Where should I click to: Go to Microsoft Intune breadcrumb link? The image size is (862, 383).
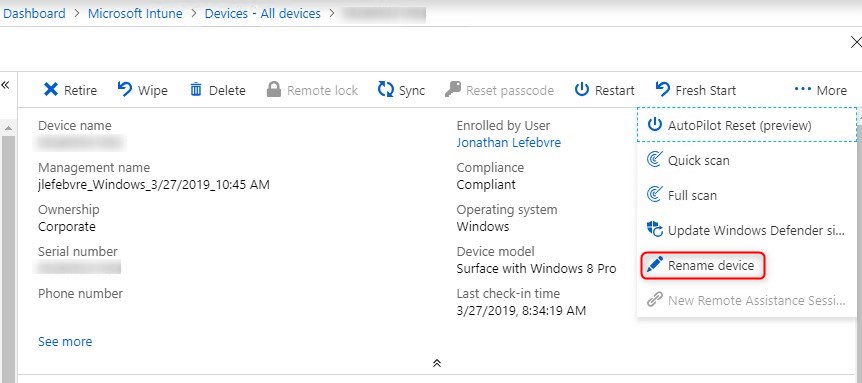(x=135, y=13)
